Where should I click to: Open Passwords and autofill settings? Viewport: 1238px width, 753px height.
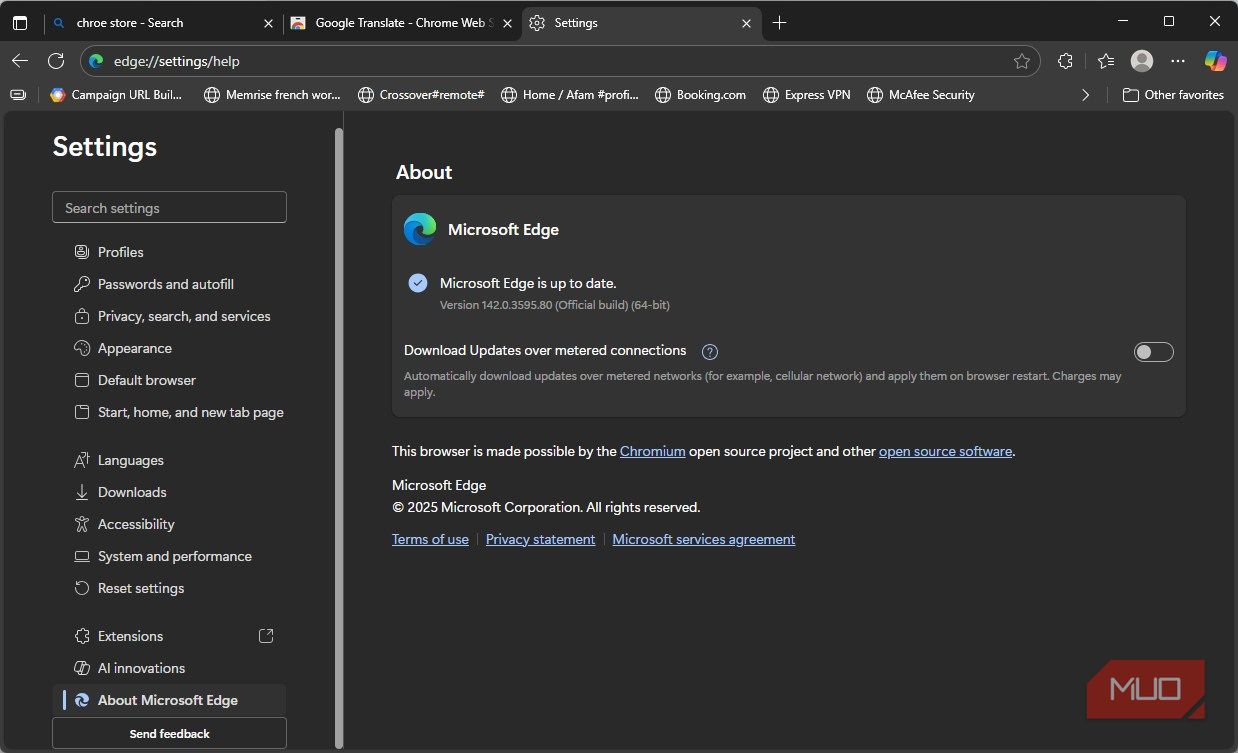click(169, 284)
